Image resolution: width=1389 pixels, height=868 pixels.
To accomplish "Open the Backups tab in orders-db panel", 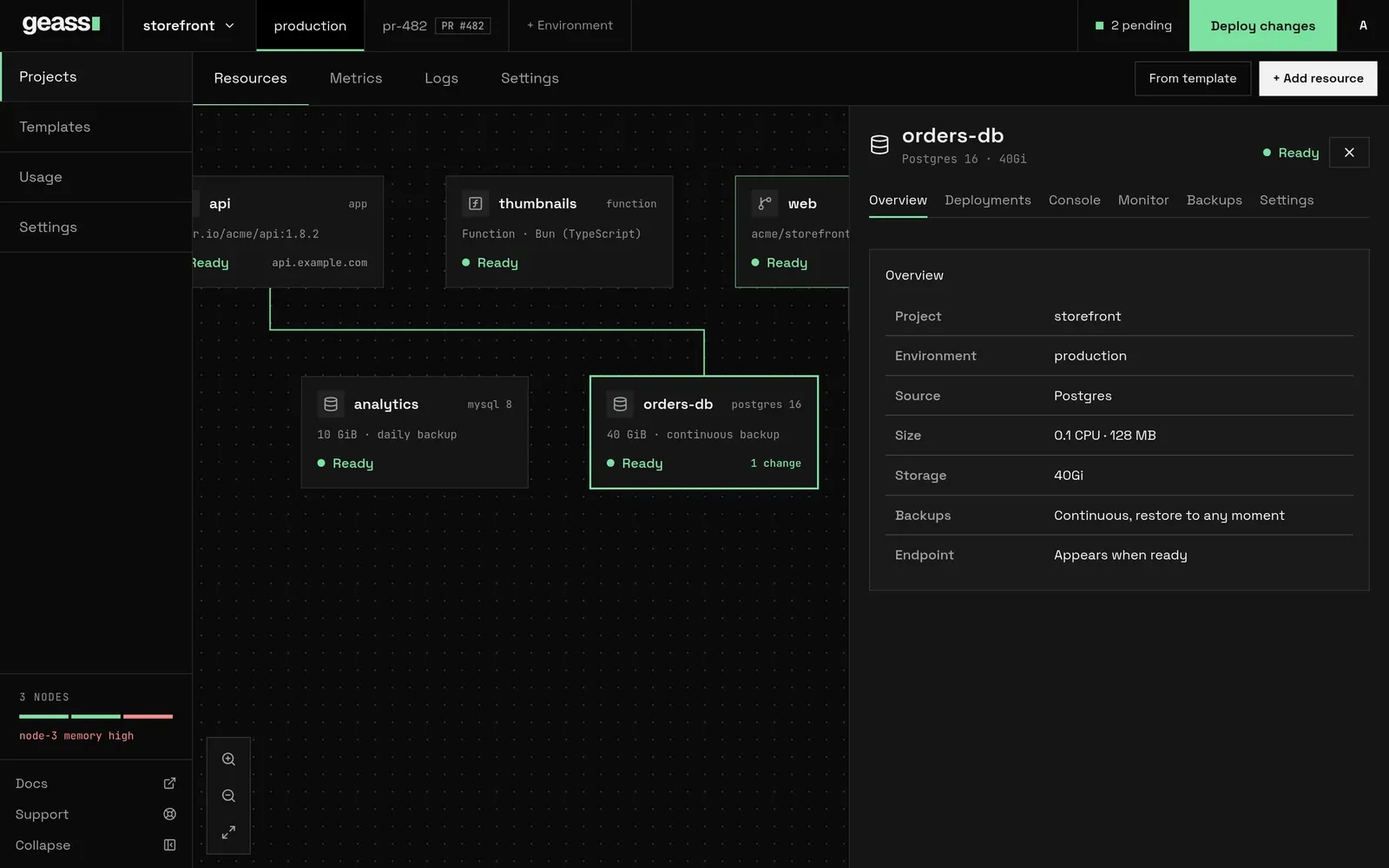I will [x=1215, y=201].
